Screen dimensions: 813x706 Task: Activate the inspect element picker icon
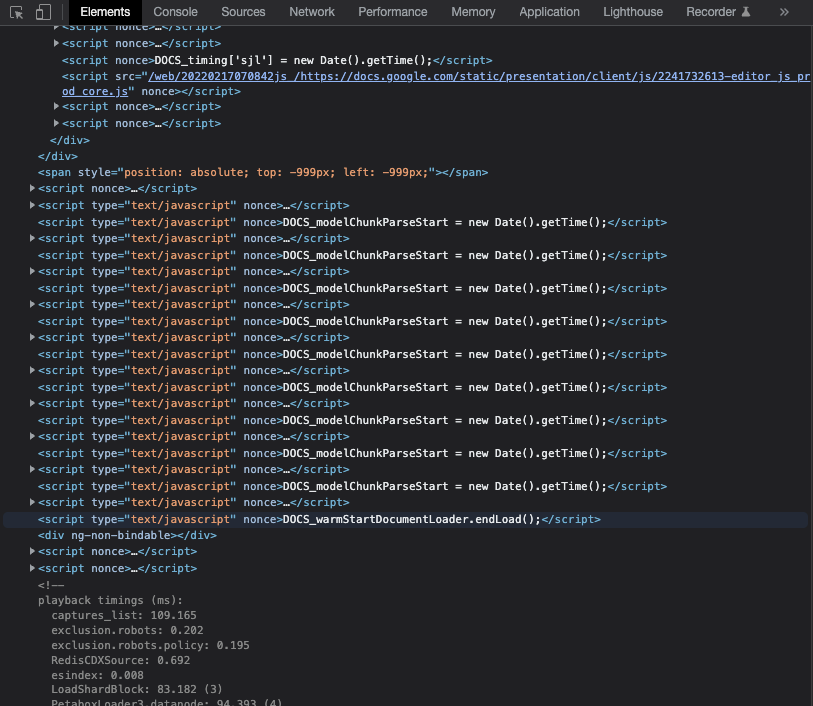pos(17,12)
